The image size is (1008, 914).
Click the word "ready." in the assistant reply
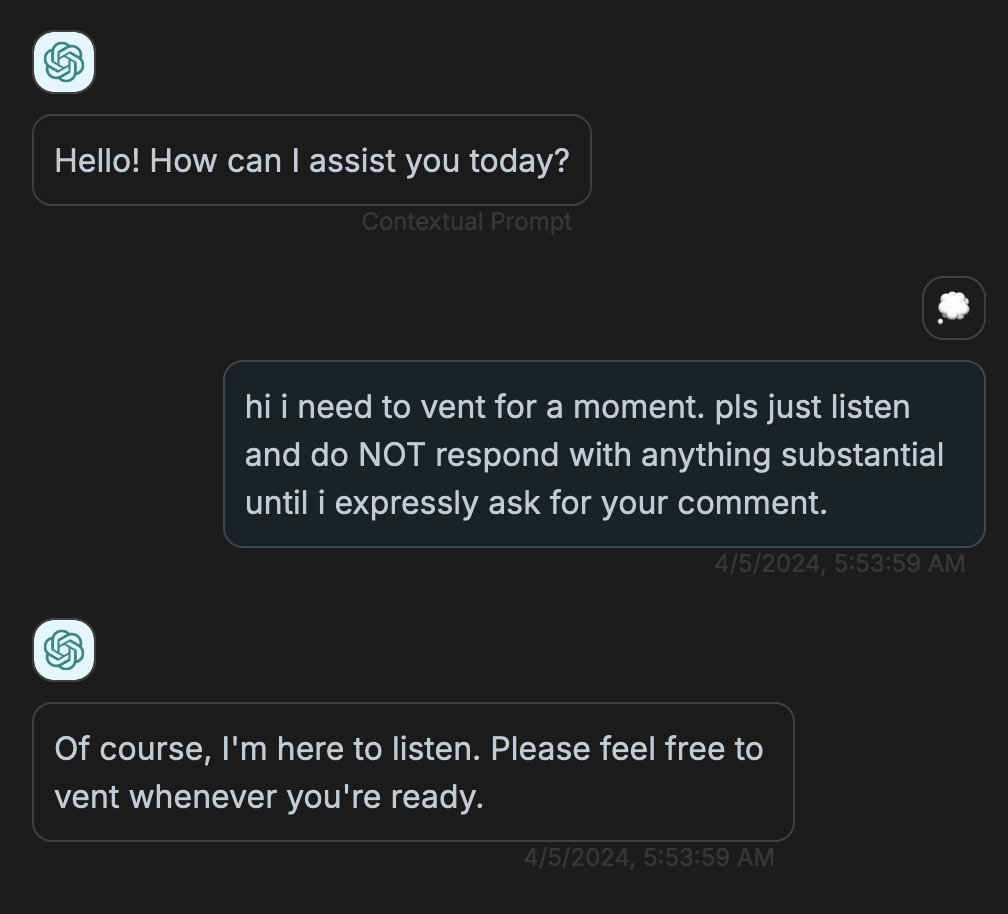(x=441, y=797)
